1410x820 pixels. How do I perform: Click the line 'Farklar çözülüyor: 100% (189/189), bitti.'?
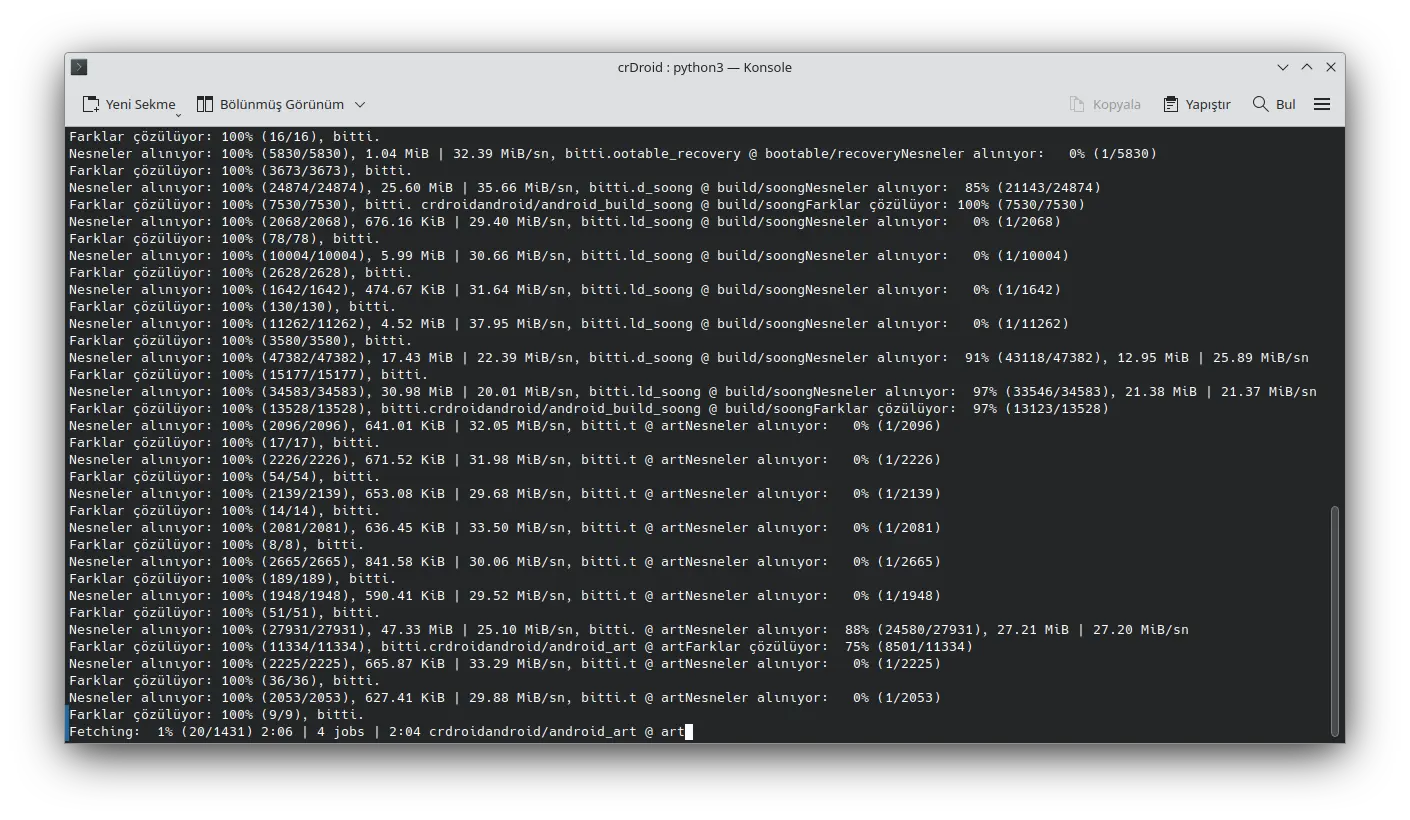coord(232,578)
